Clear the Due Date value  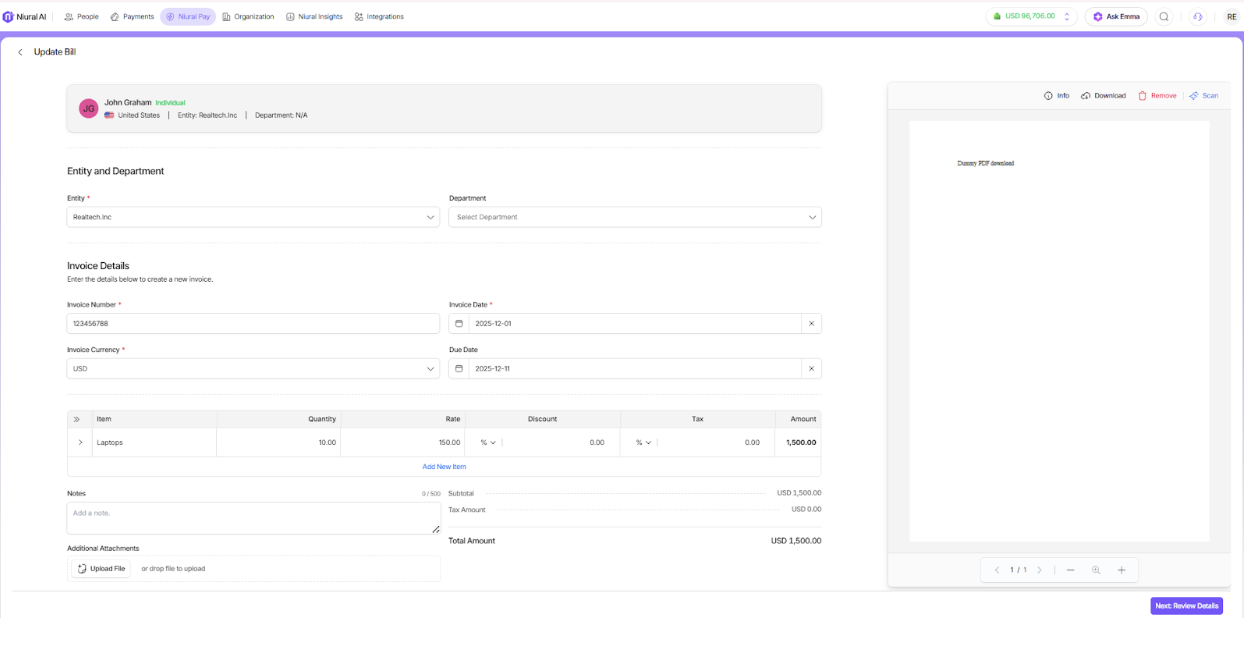click(x=811, y=369)
